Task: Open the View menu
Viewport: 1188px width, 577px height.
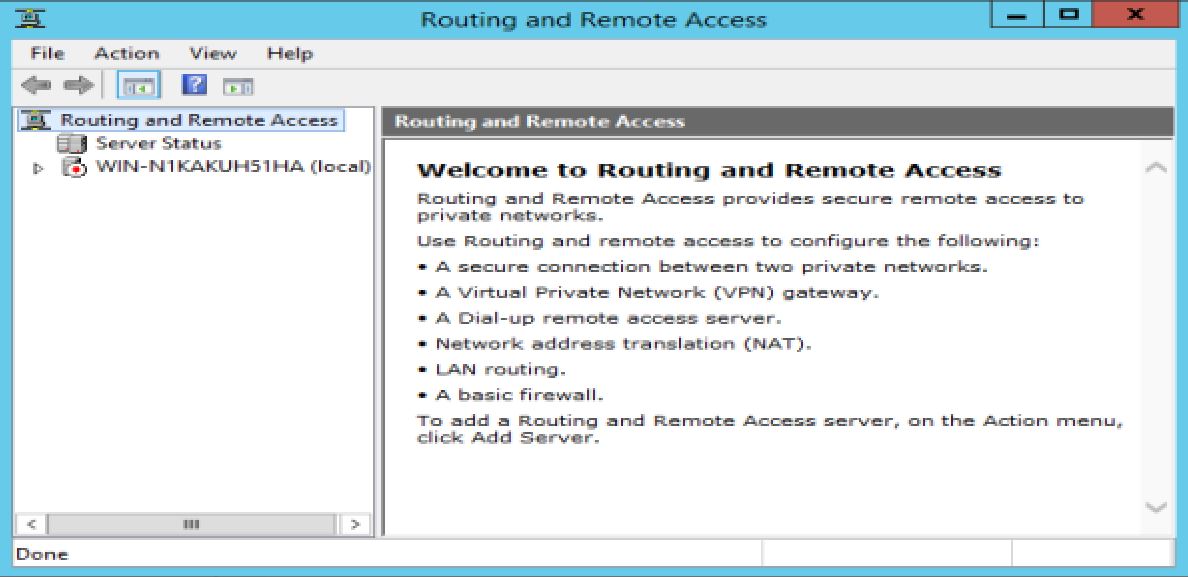Action: coord(213,54)
